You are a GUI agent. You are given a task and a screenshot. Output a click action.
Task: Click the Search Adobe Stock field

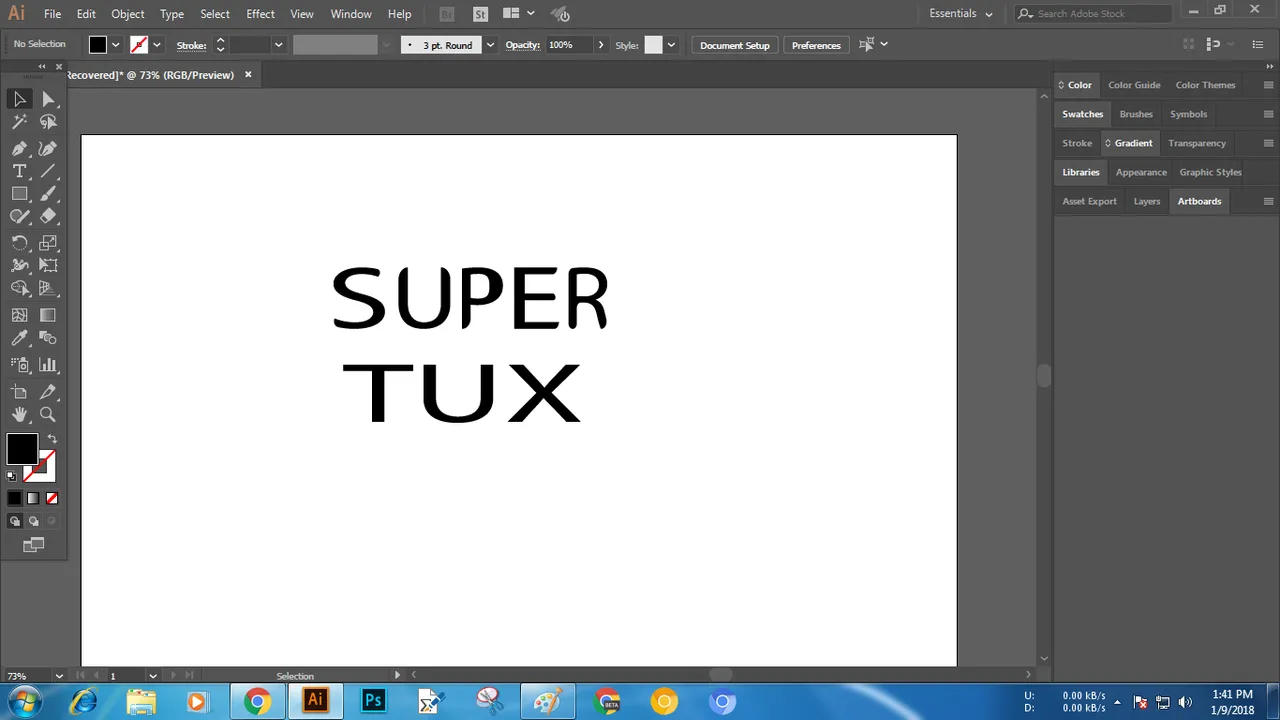[x=1094, y=14]
